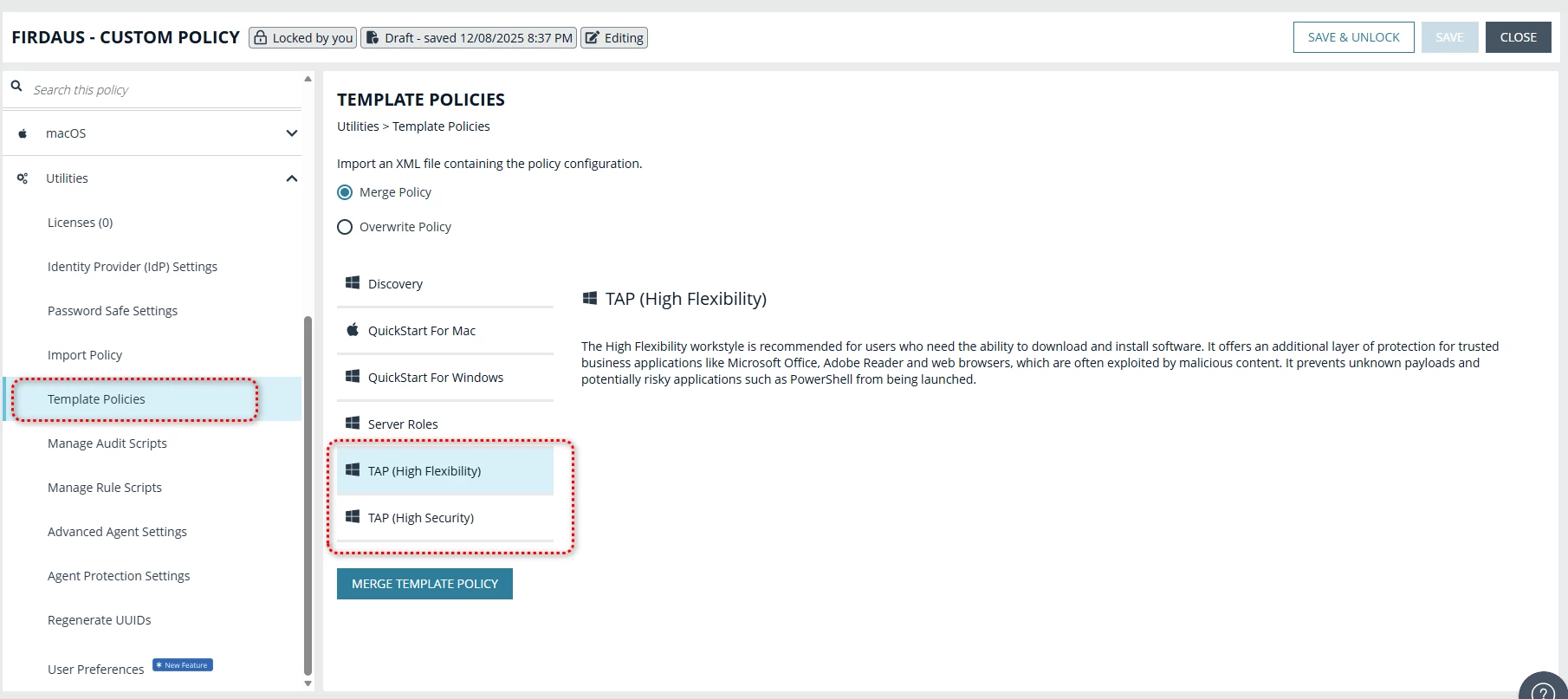Click the TEMPLATE POLICIES heading
This screenshot has width=1568, height=699.
point(421,100)
